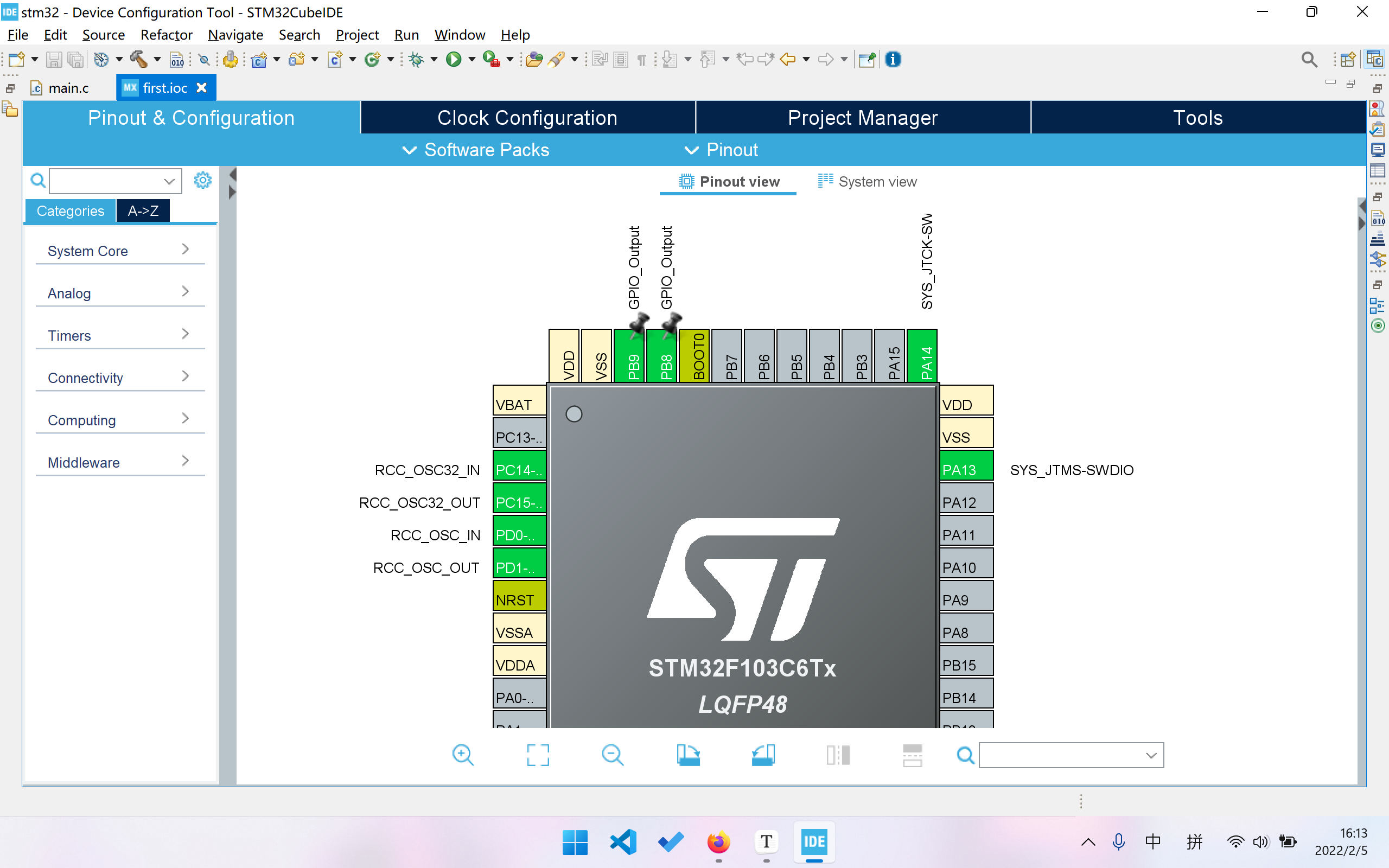Click the New C source file icon
This screenshot has height=868, width=1389.
pos(335,59)
